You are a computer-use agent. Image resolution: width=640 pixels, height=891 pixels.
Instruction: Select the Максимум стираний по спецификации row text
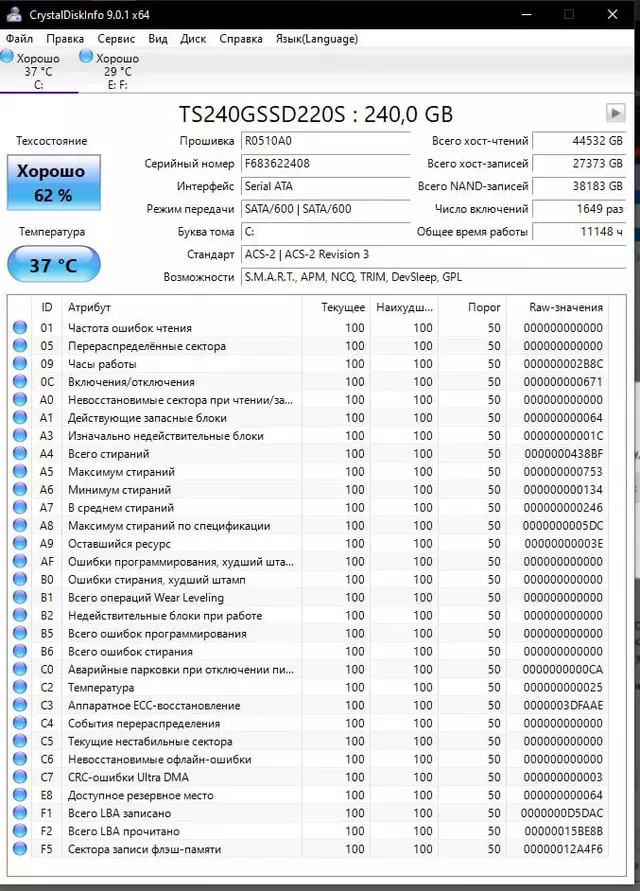(169, 526)
